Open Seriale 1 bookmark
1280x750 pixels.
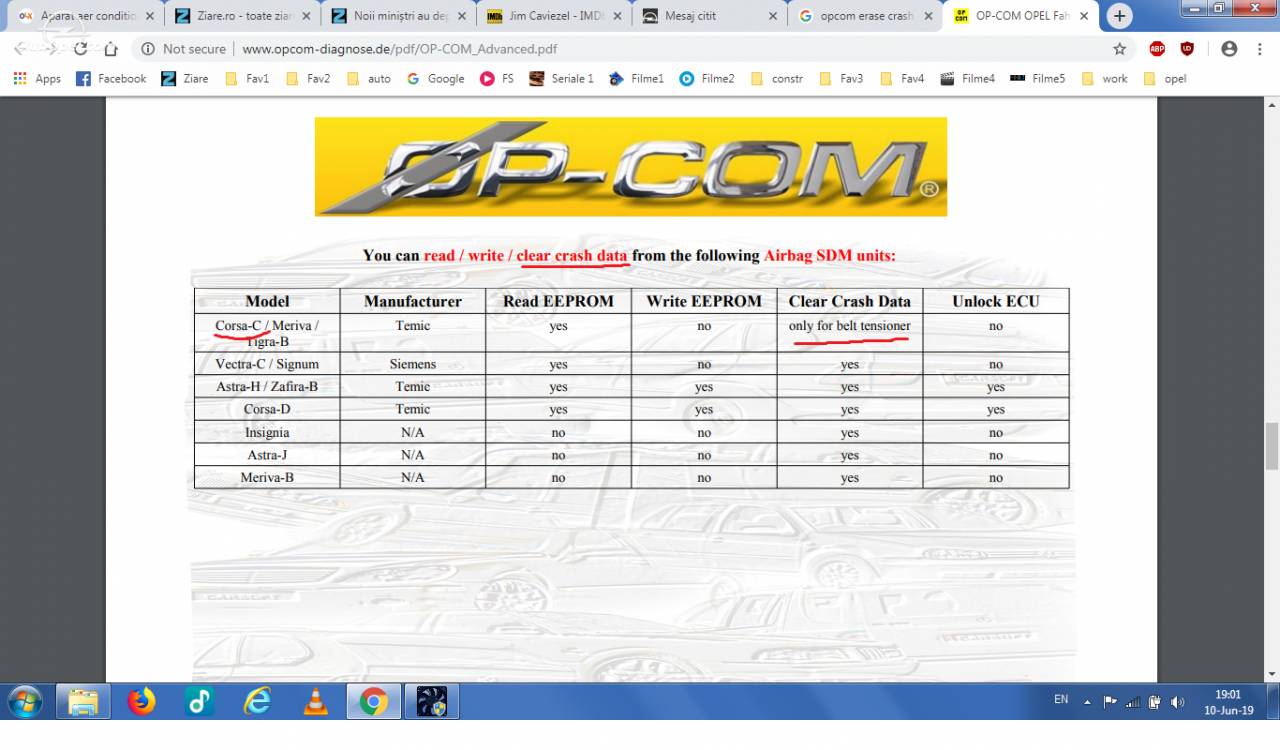tap(561, 79)
